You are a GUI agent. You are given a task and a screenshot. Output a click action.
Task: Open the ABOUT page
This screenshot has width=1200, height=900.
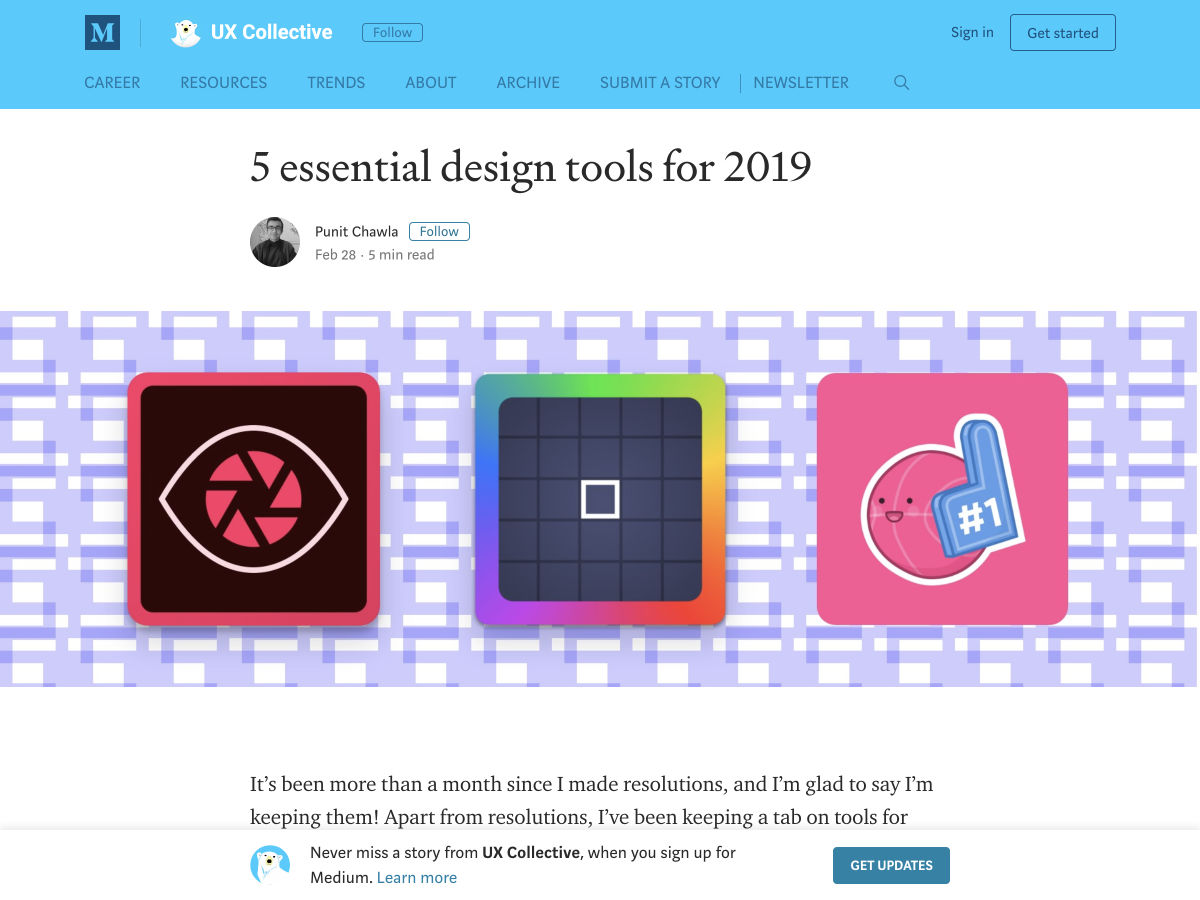tap(431, 83)
